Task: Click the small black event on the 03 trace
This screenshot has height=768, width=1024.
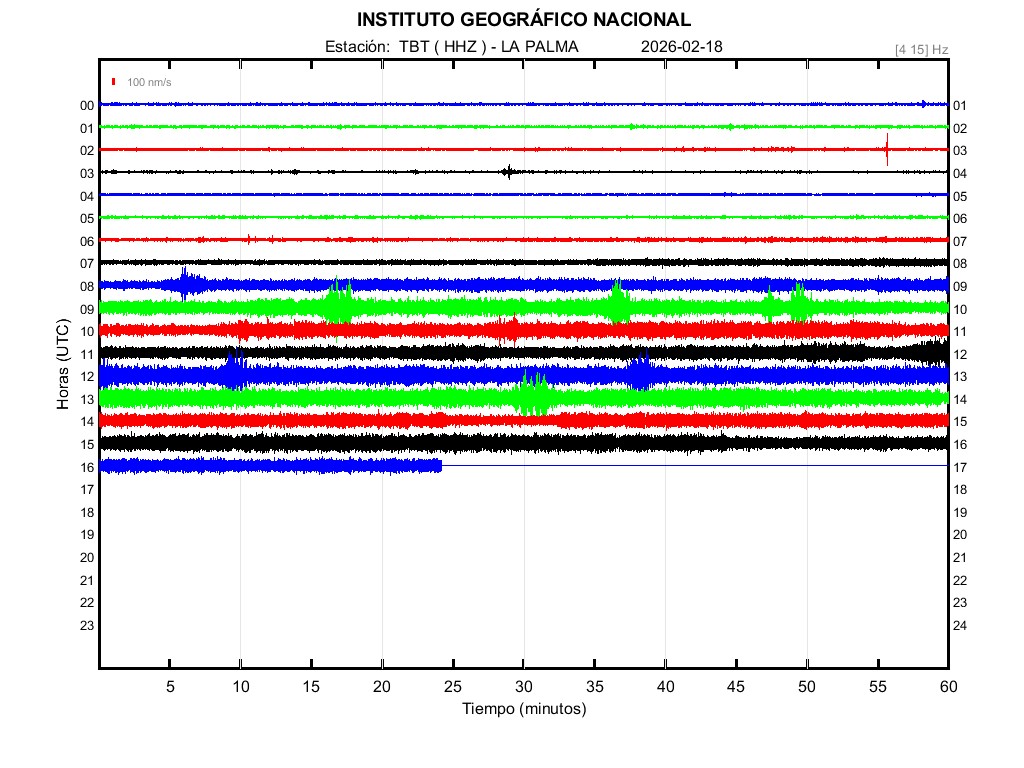Action: pyautogui.click(x=508, y=172)
